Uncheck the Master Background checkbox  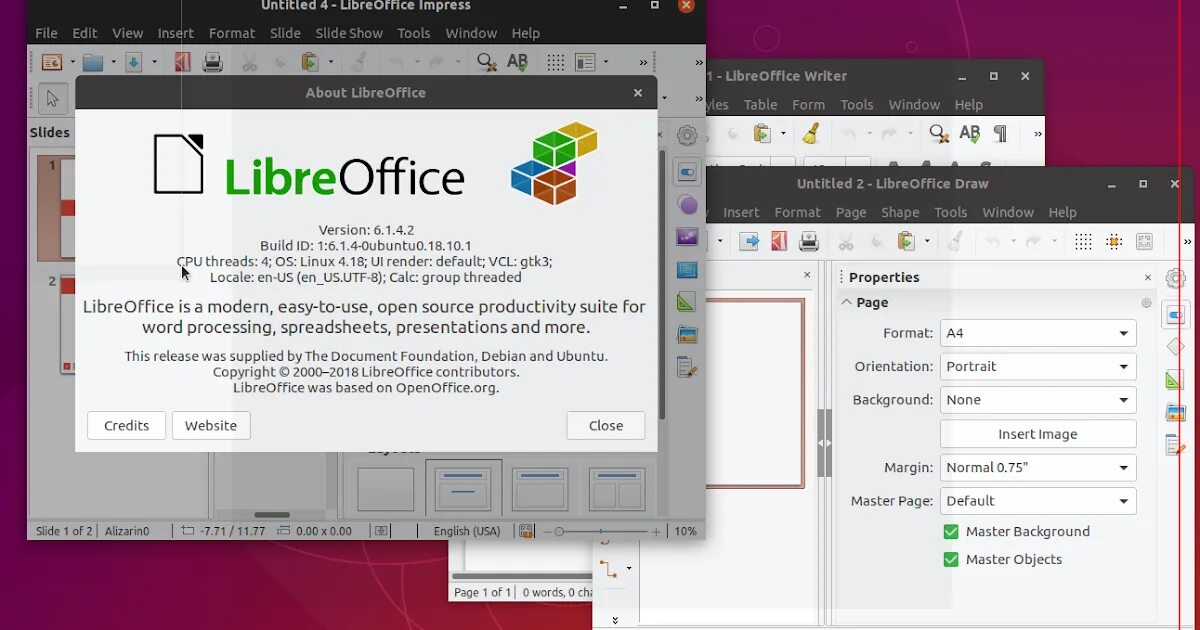[x=951, y=531]
